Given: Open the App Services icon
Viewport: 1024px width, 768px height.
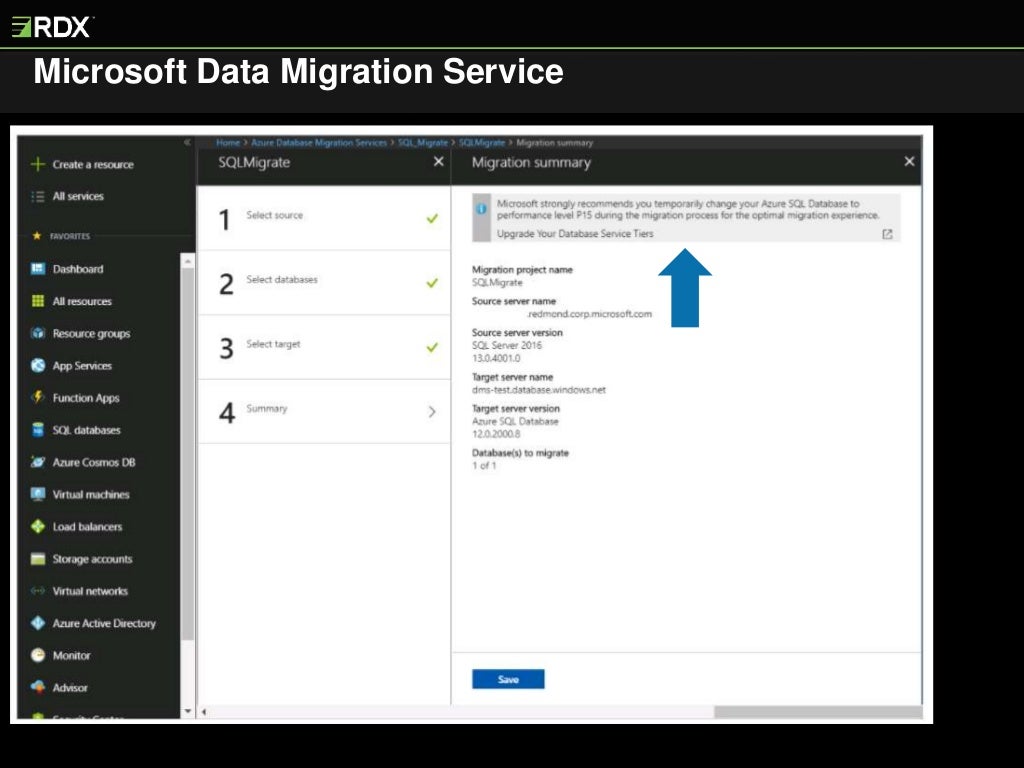Looking at the screenshot, I should coord(38,365).
